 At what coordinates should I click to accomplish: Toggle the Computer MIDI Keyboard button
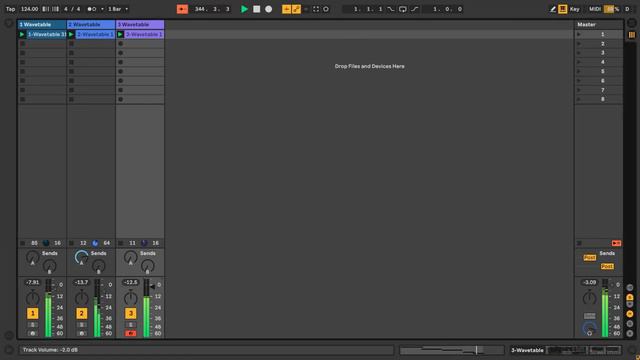(x=562, y=9)
